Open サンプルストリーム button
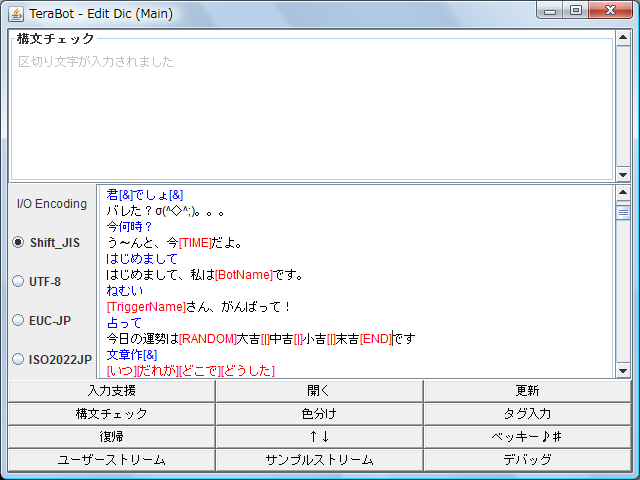 [x=319, y=460]
